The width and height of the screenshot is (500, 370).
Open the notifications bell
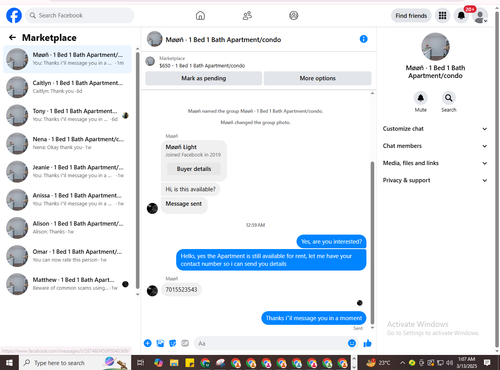(461, 16)
